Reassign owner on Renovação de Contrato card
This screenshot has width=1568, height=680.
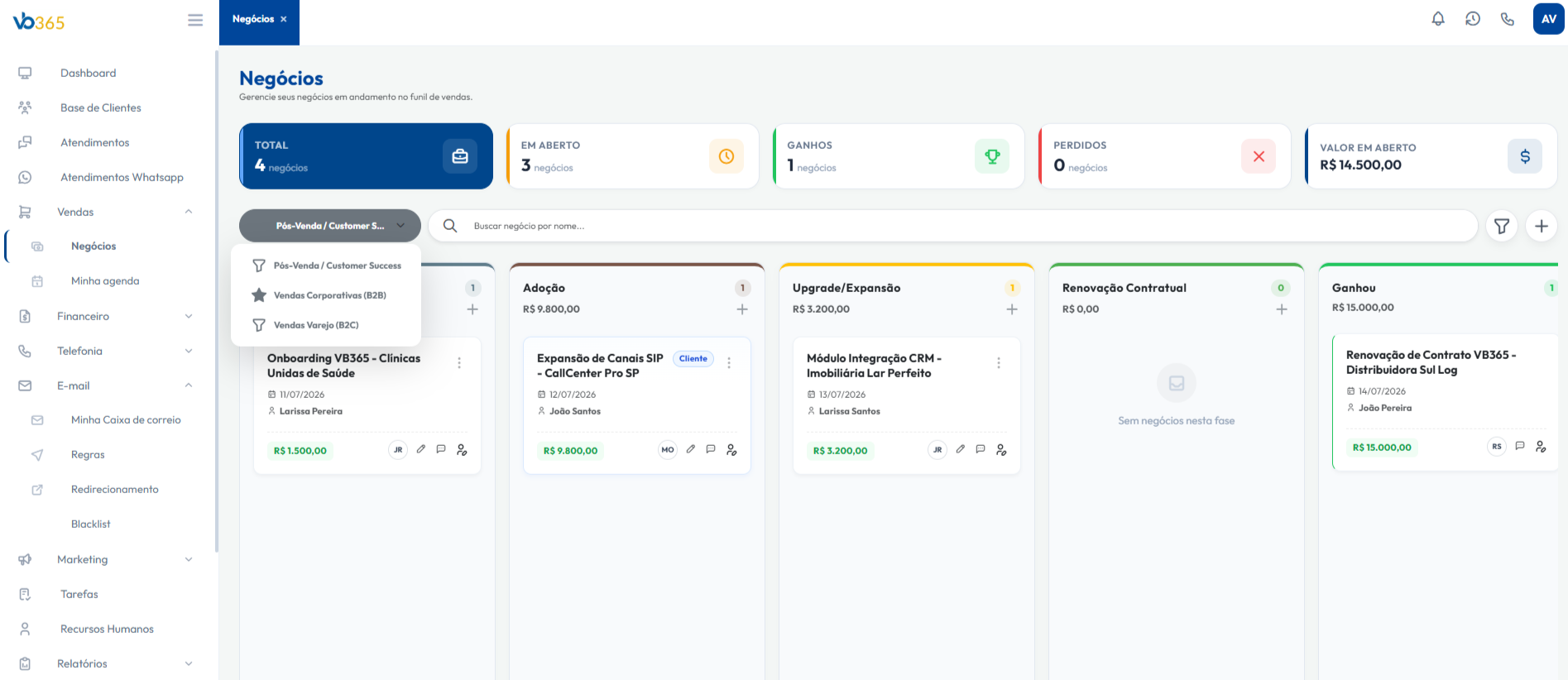point(1541,447)
